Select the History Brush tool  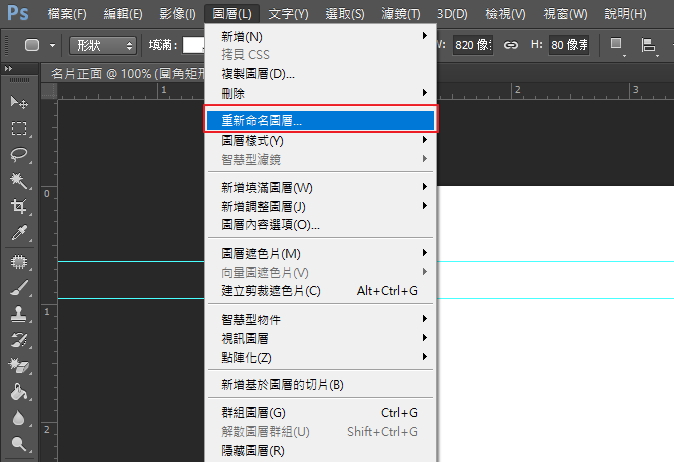(19, 340)
